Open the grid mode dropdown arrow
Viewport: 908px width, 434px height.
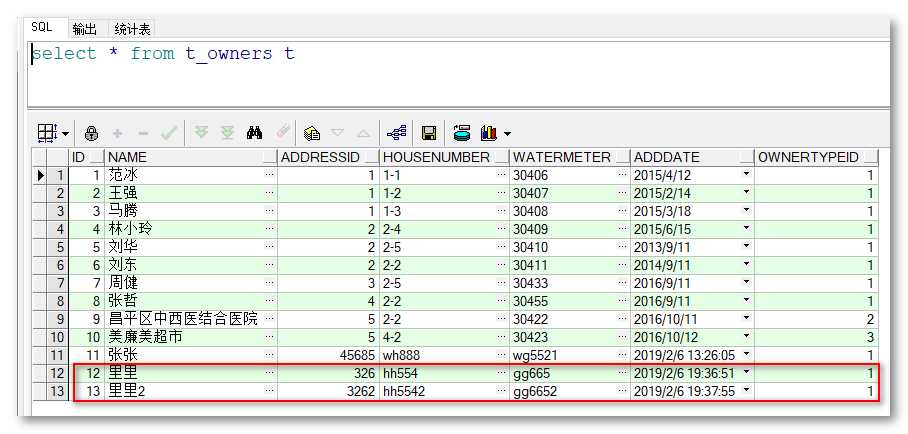64,134
